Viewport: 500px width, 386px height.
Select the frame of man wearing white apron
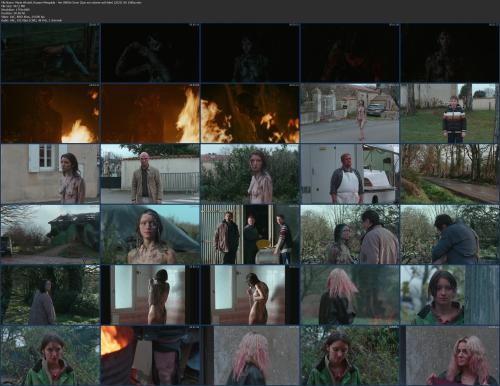coord(350,174)
